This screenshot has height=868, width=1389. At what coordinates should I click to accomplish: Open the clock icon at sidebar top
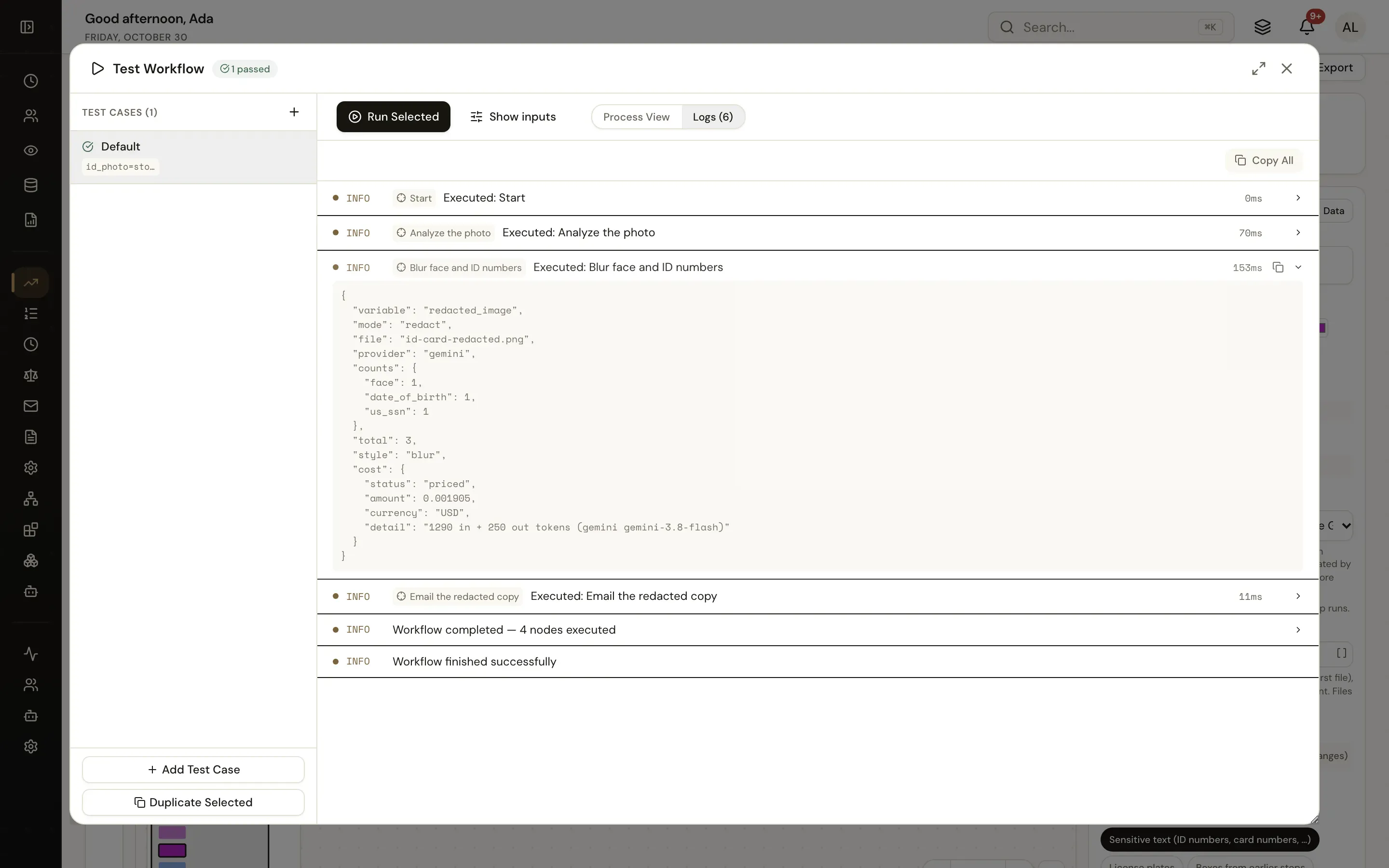(31, 81)
